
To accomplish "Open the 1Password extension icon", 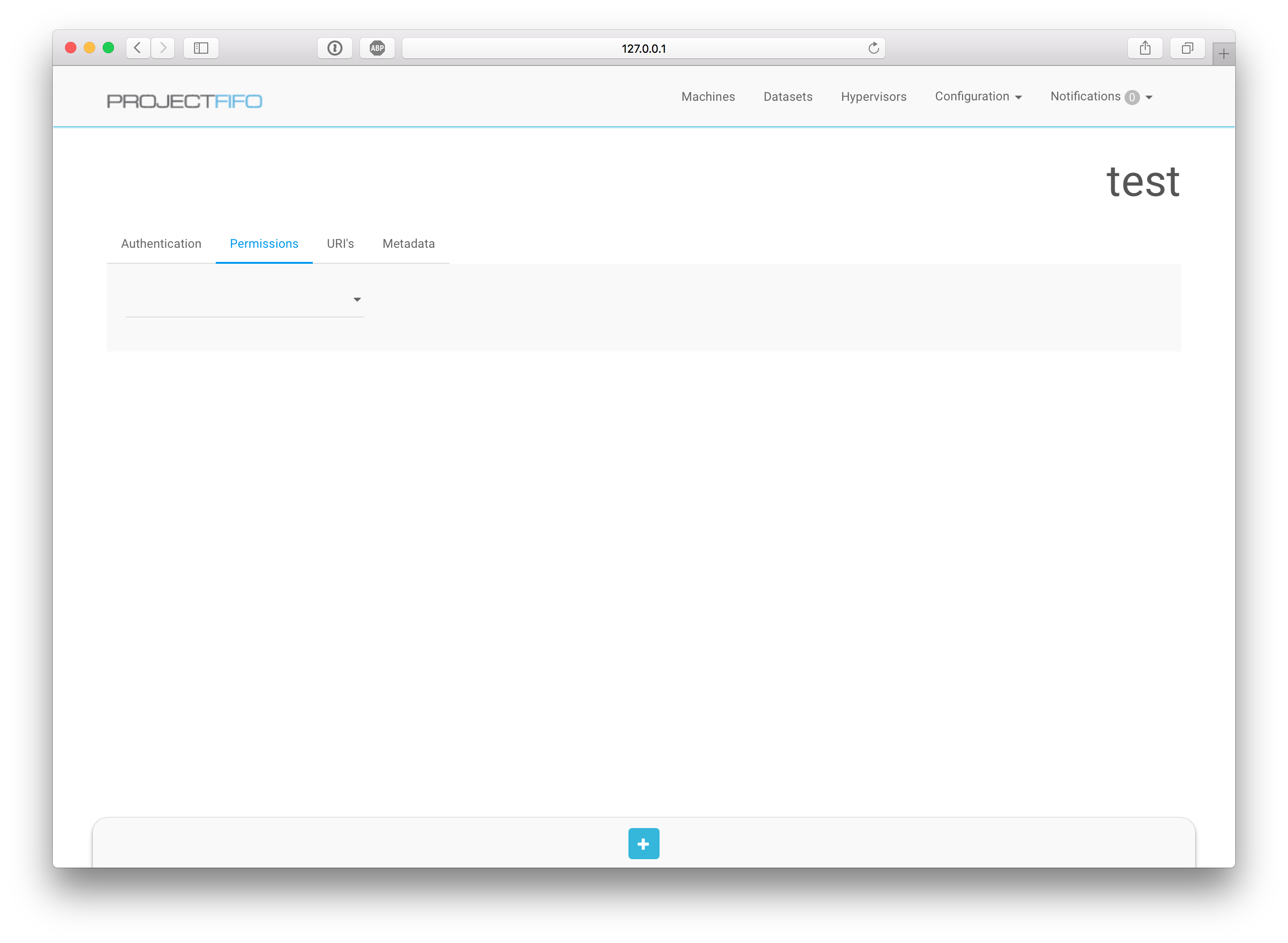I will (334, 48).
